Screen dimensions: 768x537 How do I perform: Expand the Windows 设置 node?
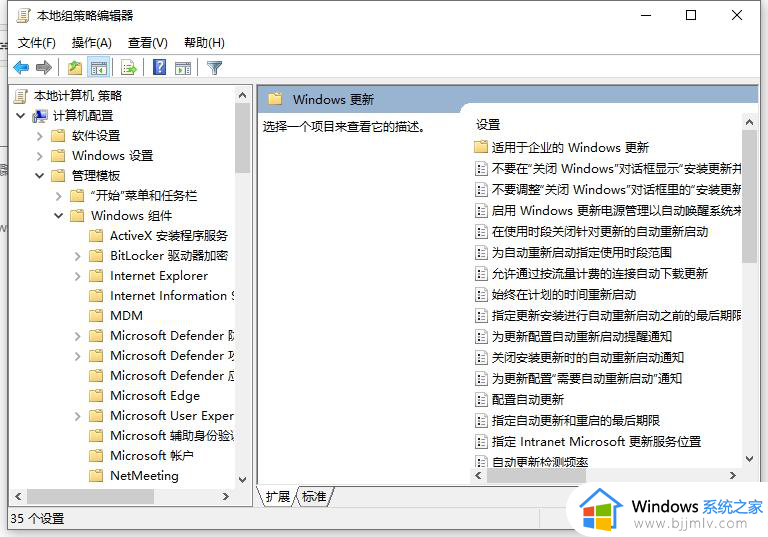40,156
